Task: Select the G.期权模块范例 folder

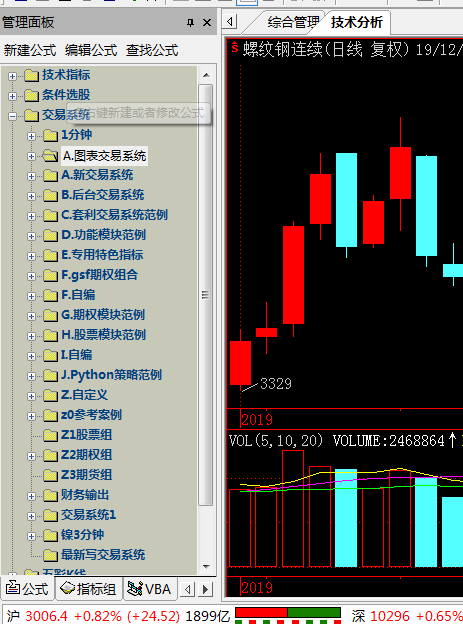Action: (x=103, y=315)
